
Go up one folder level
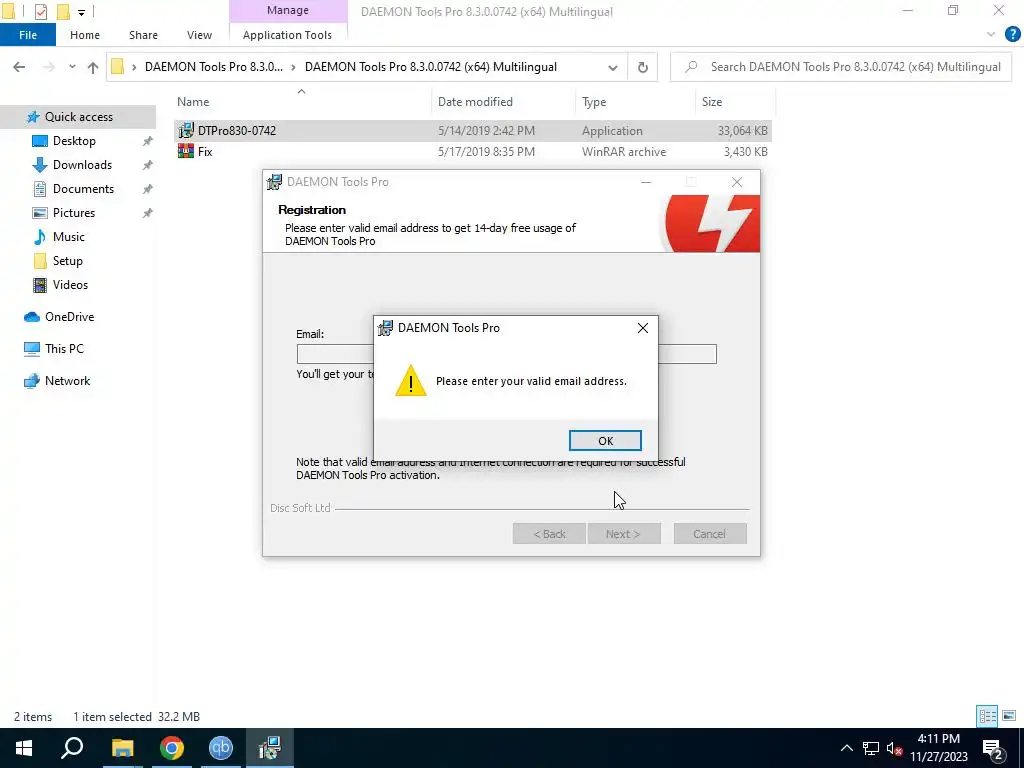click(93, 67)
